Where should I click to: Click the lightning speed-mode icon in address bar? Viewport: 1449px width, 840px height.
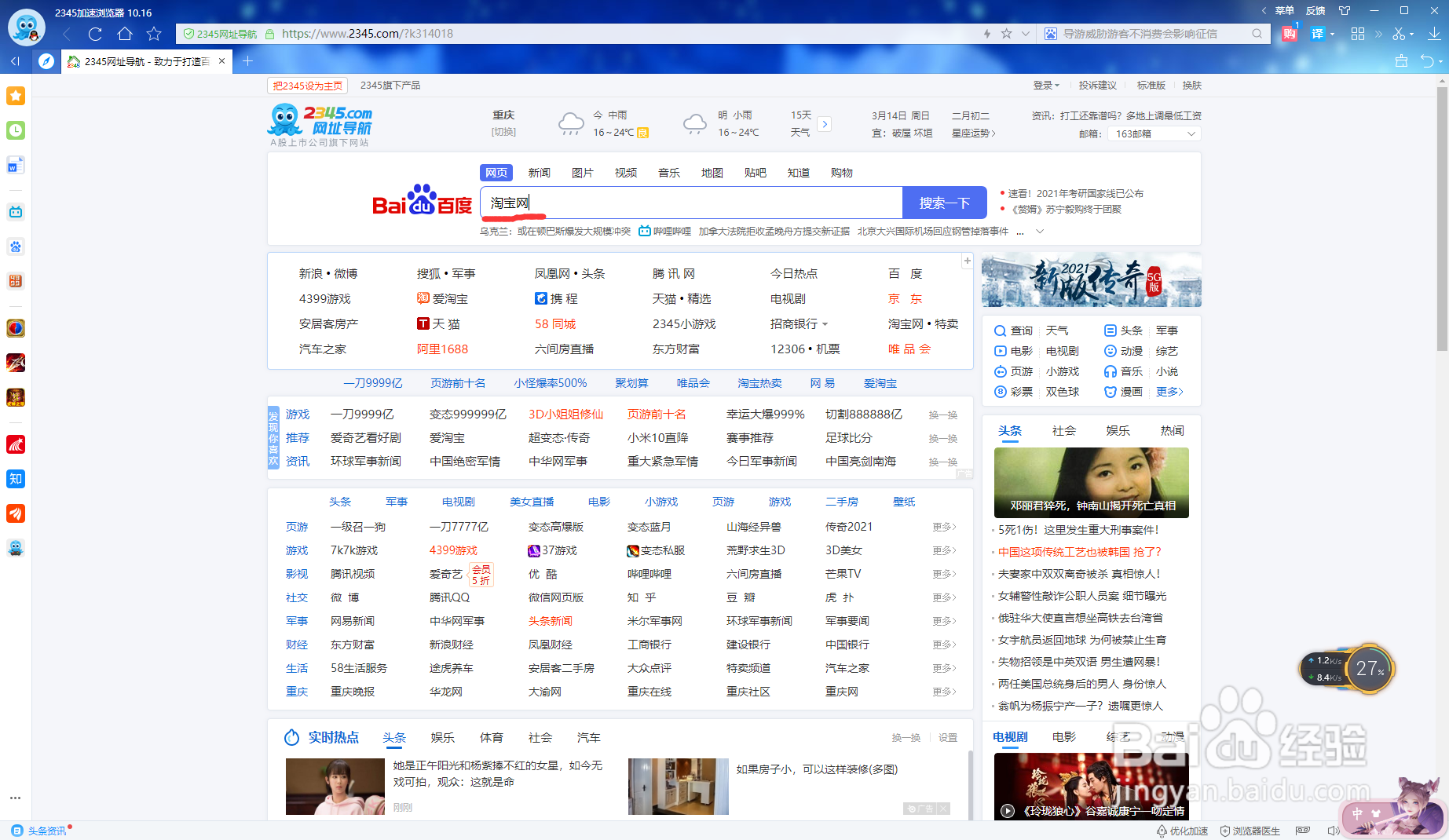[987, 34]
